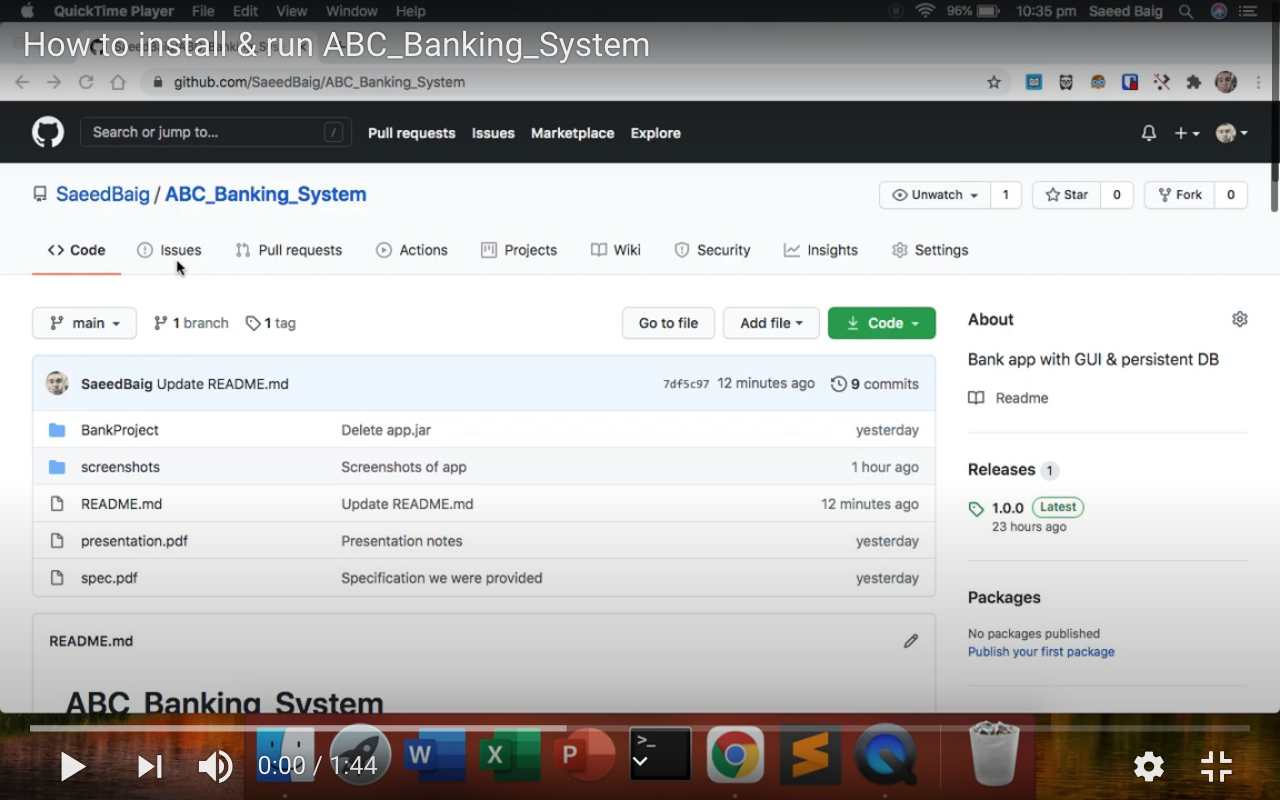Open Chrome extensions puzzle icon
The height and width of the screenshot is (800, 1280).
click(1193, 82)
